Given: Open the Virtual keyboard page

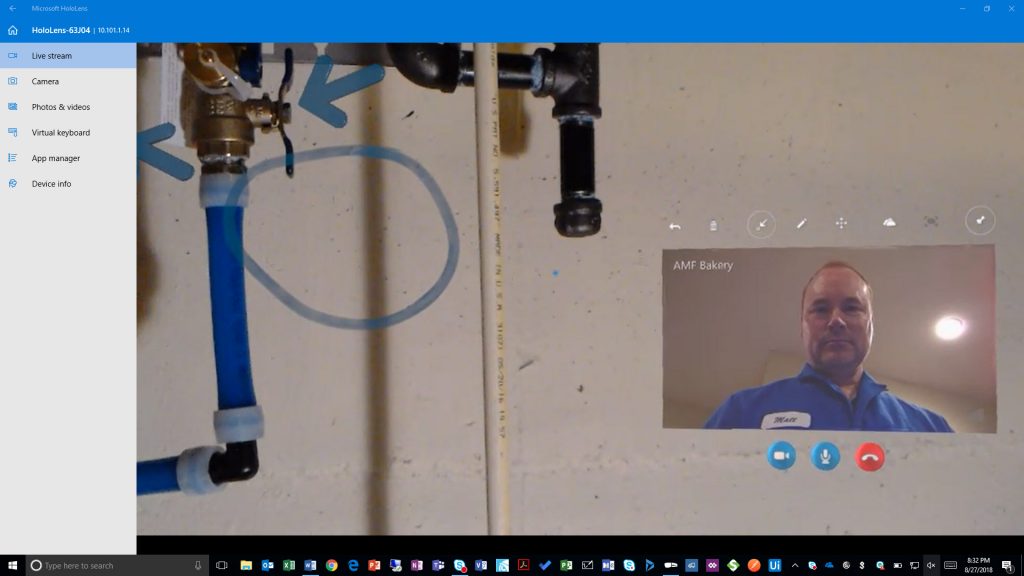Looking at the screenshot, I should click(x=60, y=132).
